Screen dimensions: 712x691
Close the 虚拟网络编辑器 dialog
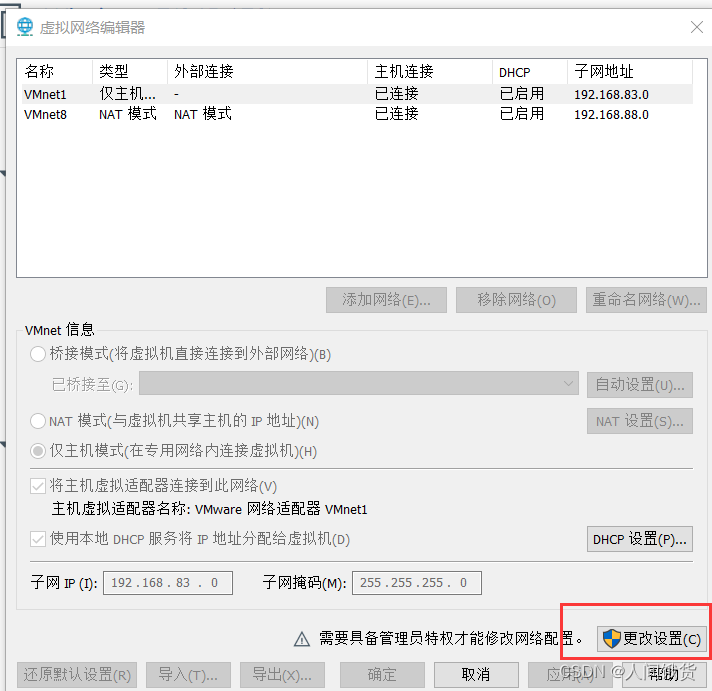tap(697, 27)
